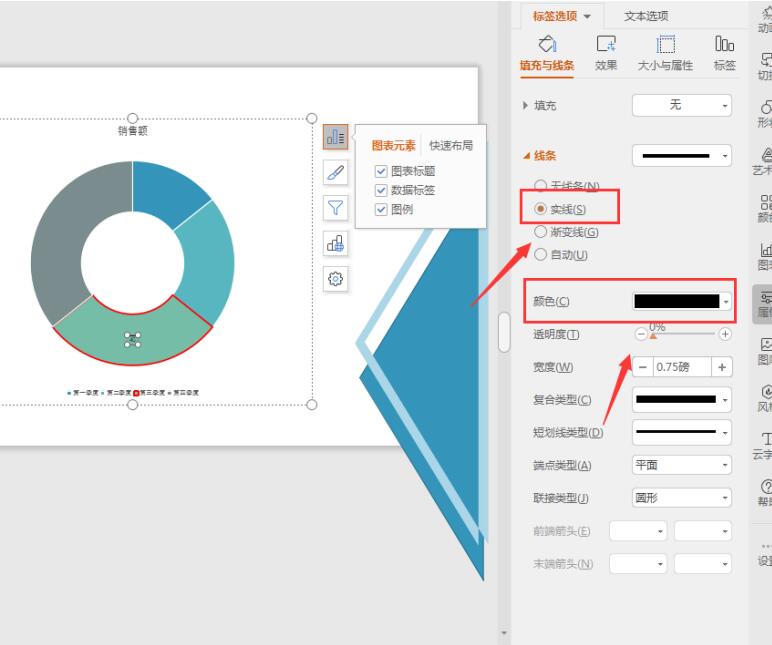Increase line width with plus button
The image size is (772, 645).
(722, 367)
